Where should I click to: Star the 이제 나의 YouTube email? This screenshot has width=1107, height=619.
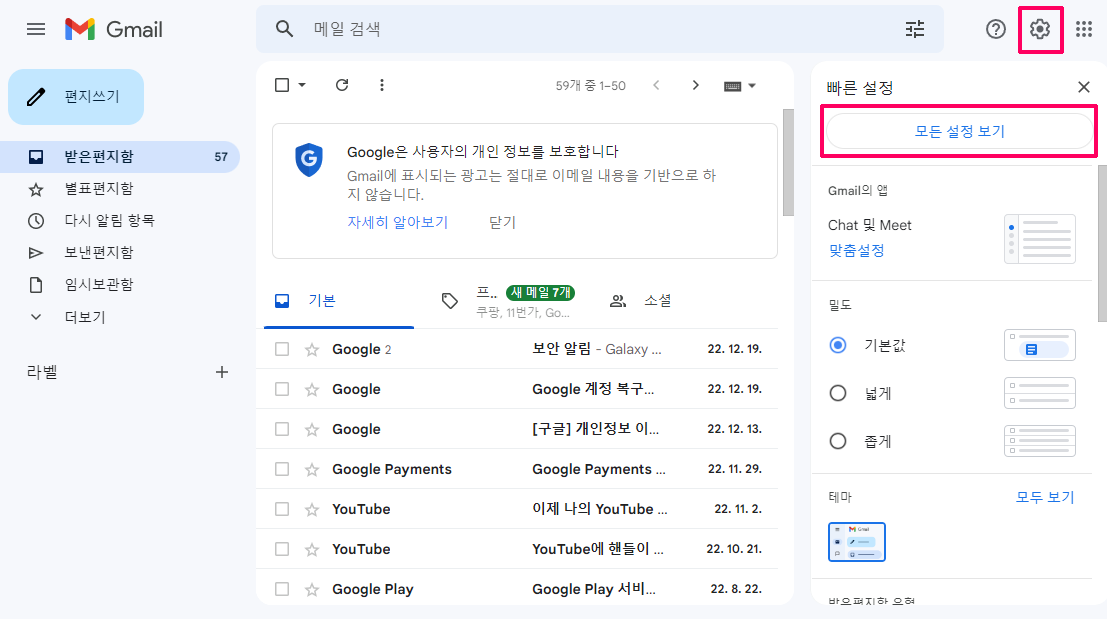click(312, 510)
